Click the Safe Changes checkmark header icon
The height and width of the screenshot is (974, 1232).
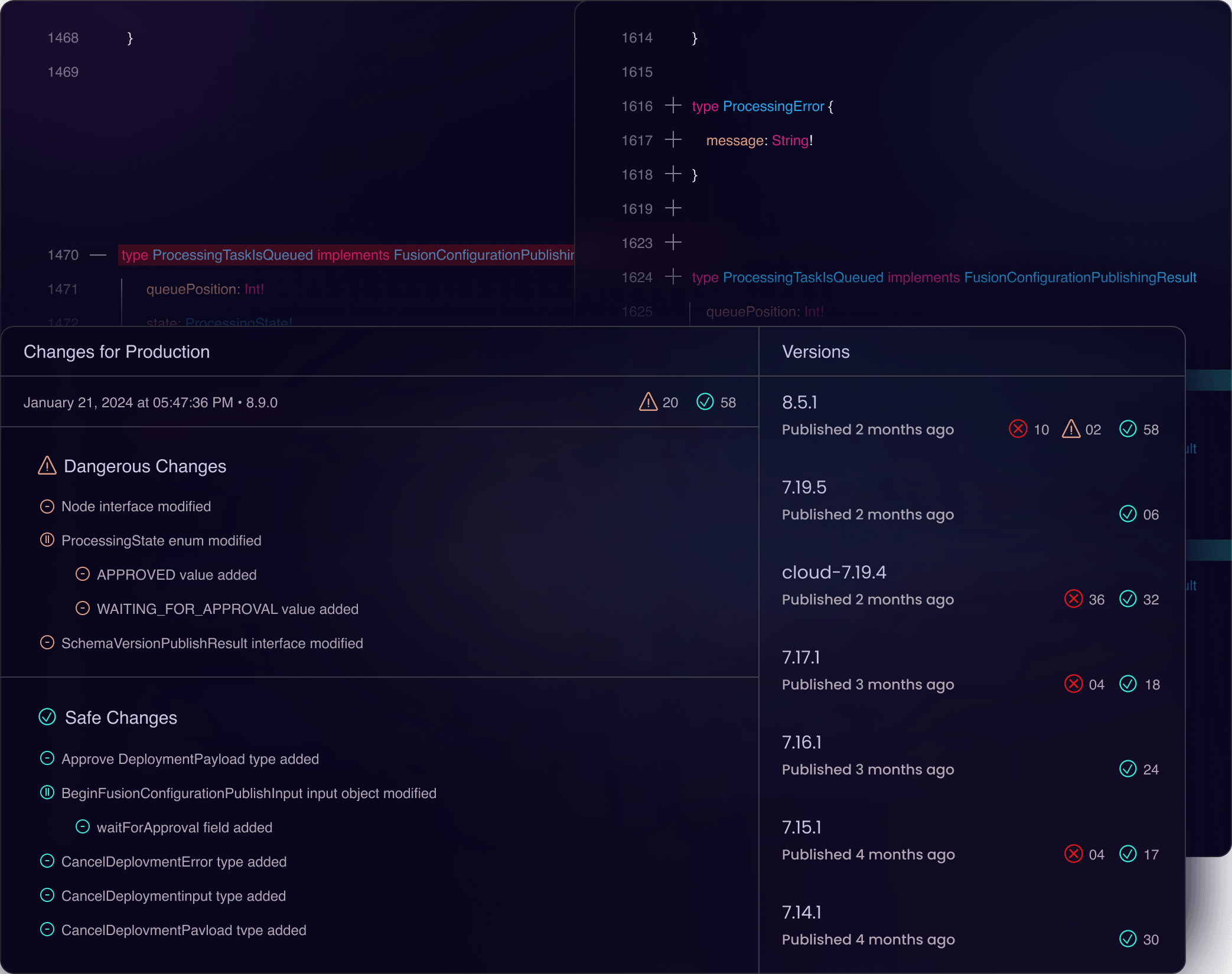point(47,717)
